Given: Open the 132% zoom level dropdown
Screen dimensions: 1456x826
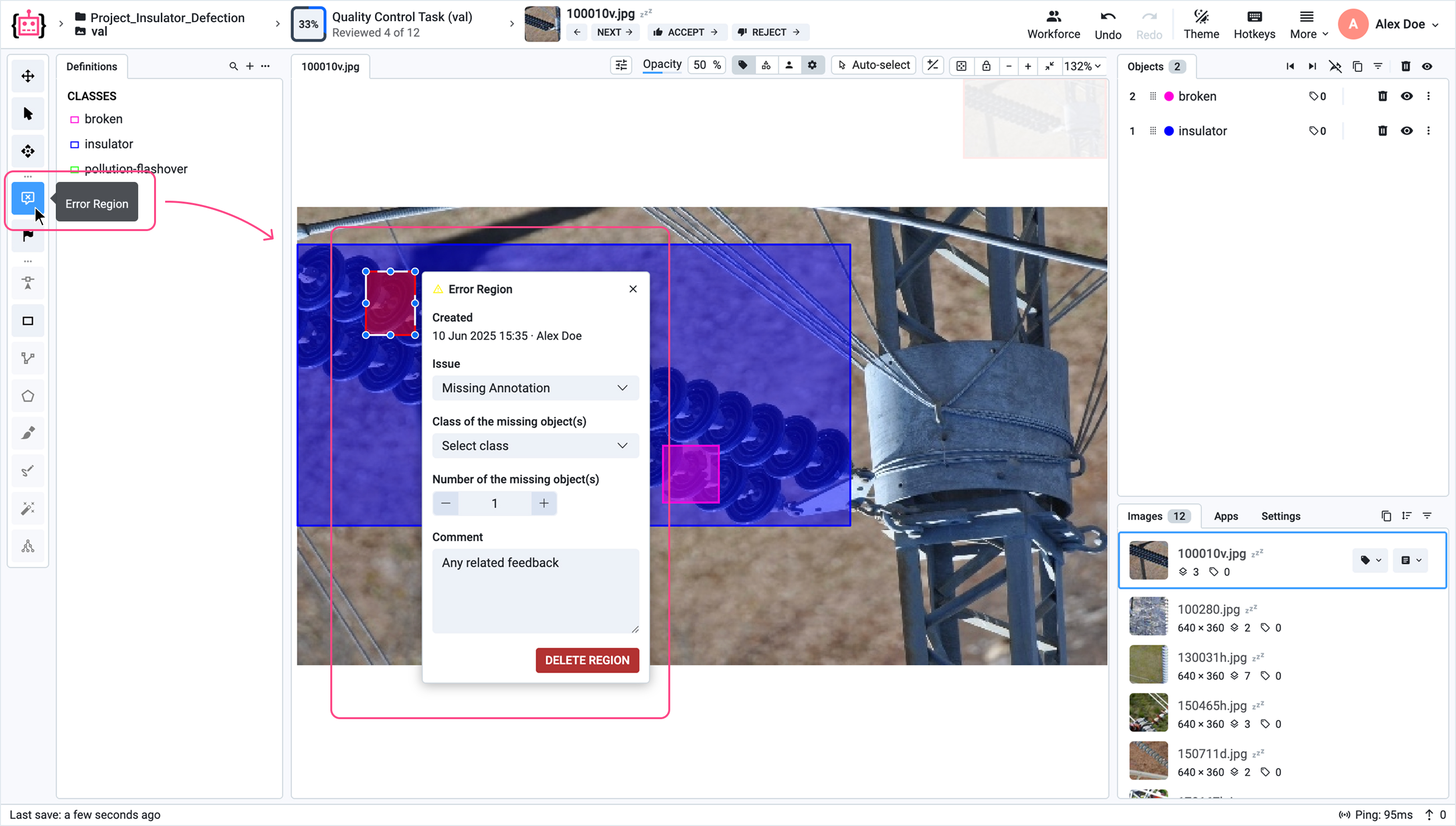Looking at the screenshot, I should point(1082,66).
